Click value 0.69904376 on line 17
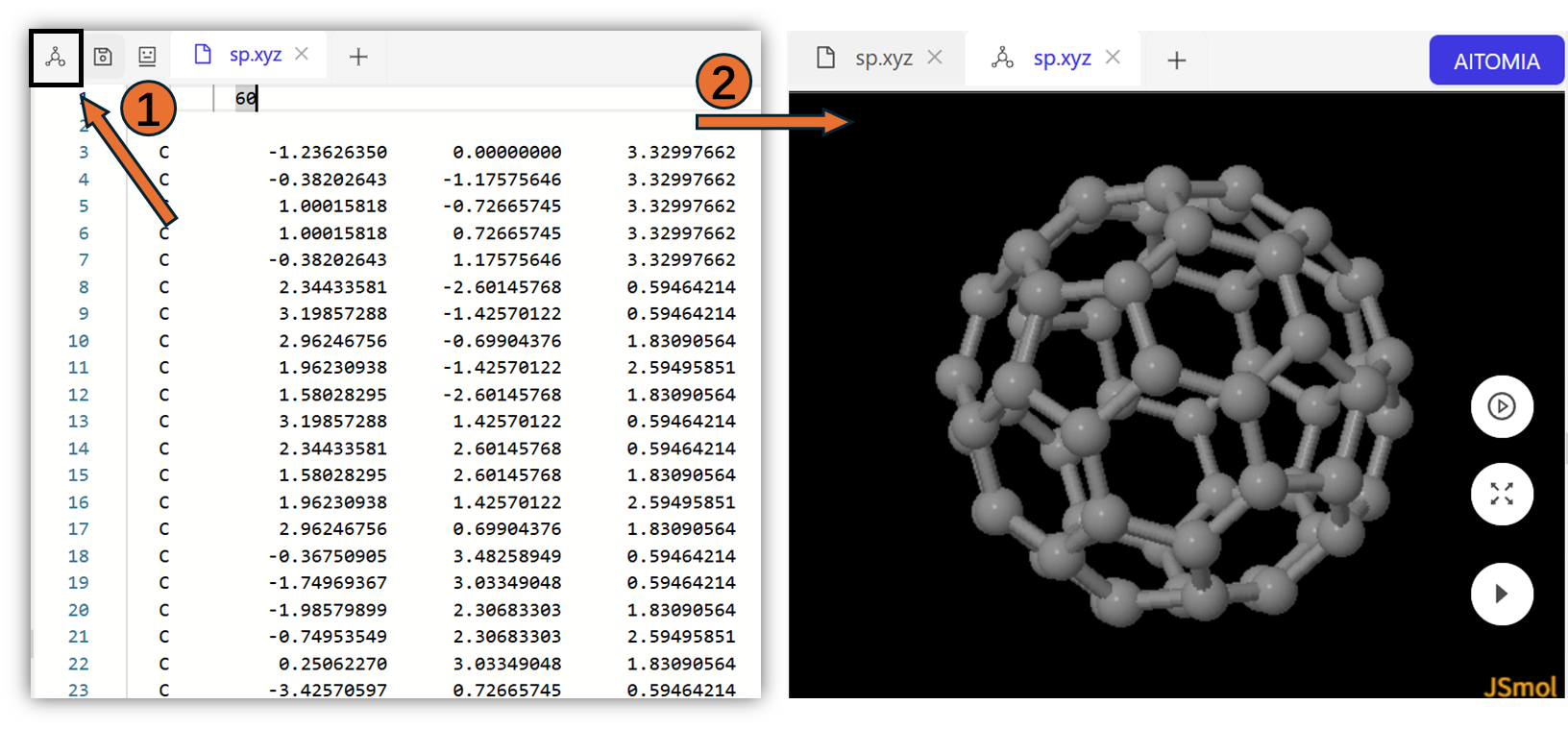Viewport: 1568px width, 729px height. pyautogui.click(x=507, y=528)
